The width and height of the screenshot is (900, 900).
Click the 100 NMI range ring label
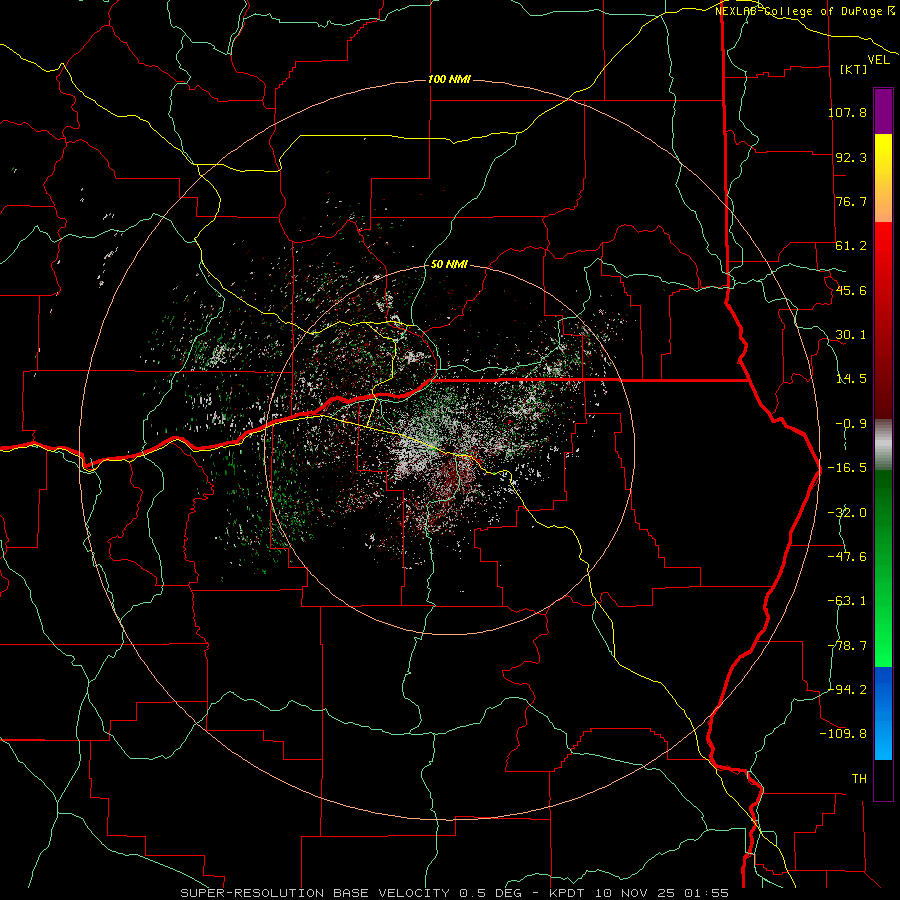pos(449,79)
